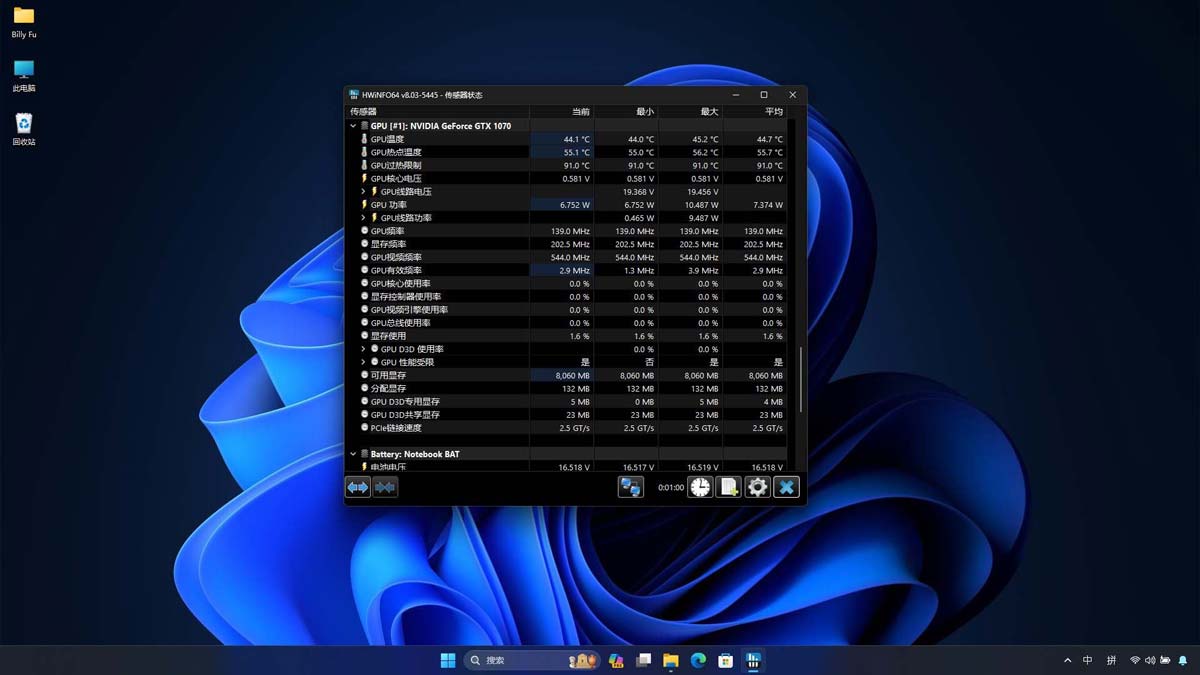The width and height of the screenshot is (1200, 675).
Task: Open the network remote monitoring icon
Action: 630,487
